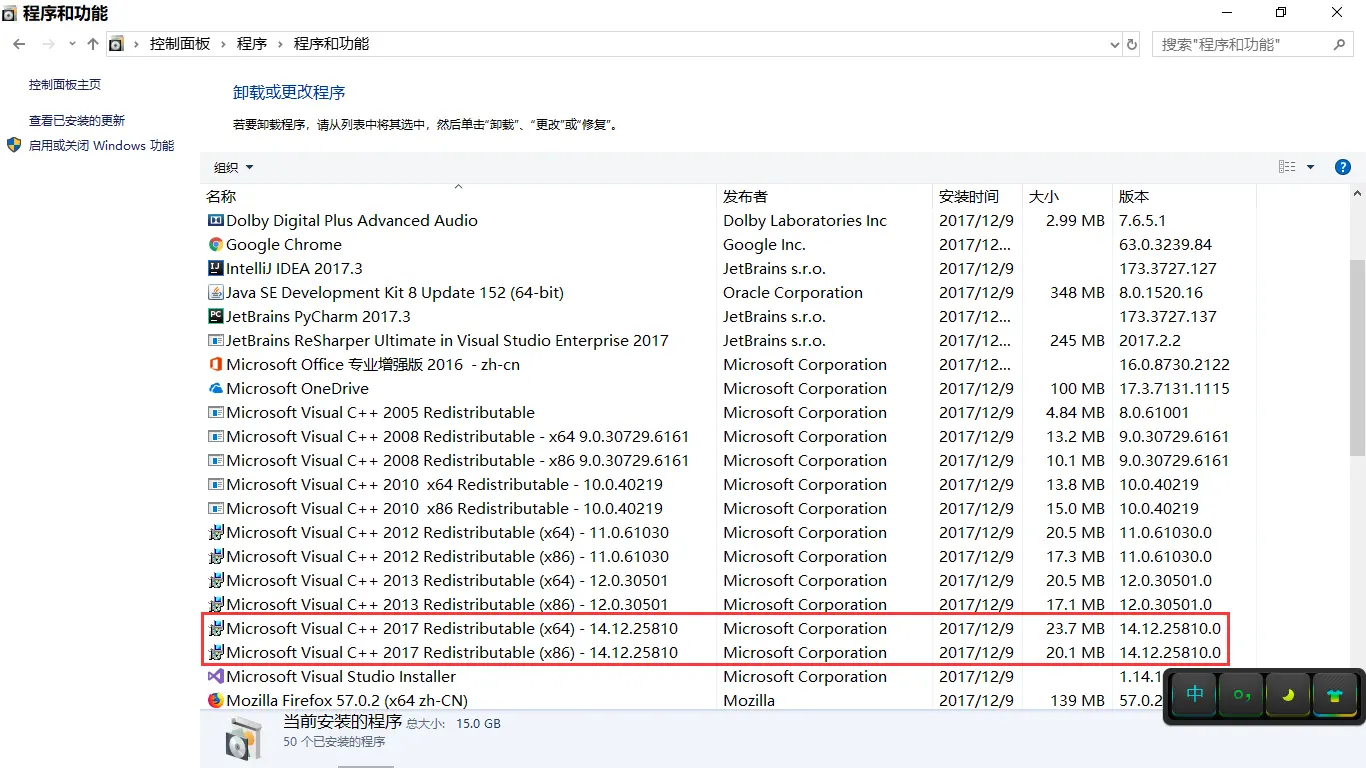The image size is (1366, 768).
Task: Sort by the 安装时间 column header
Action: point(976,196)
